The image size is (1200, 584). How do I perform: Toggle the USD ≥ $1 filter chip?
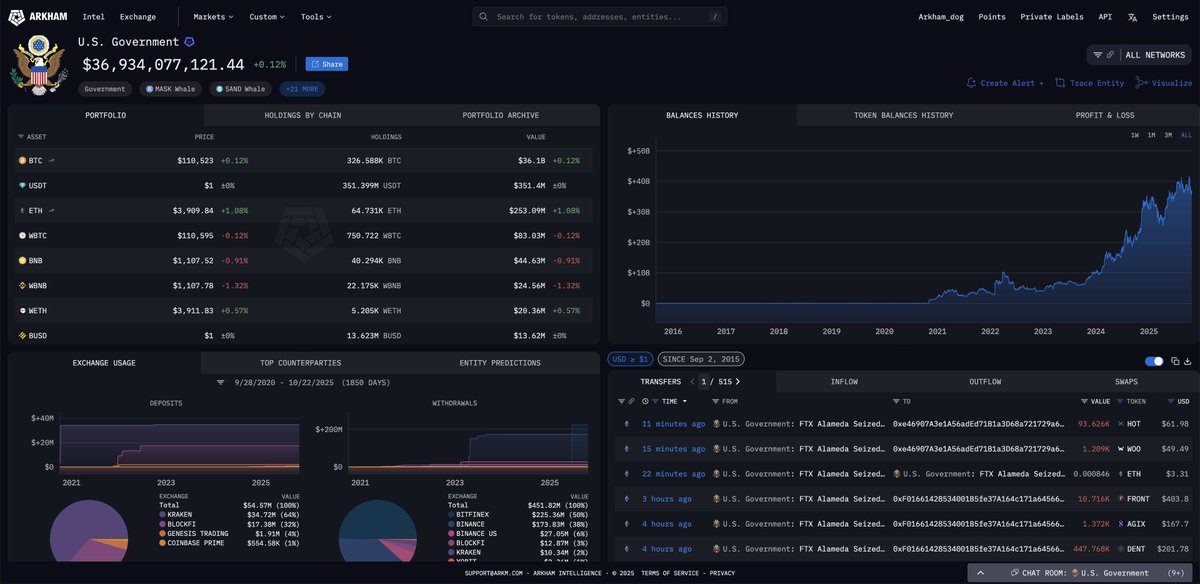[x=630, y=359]
